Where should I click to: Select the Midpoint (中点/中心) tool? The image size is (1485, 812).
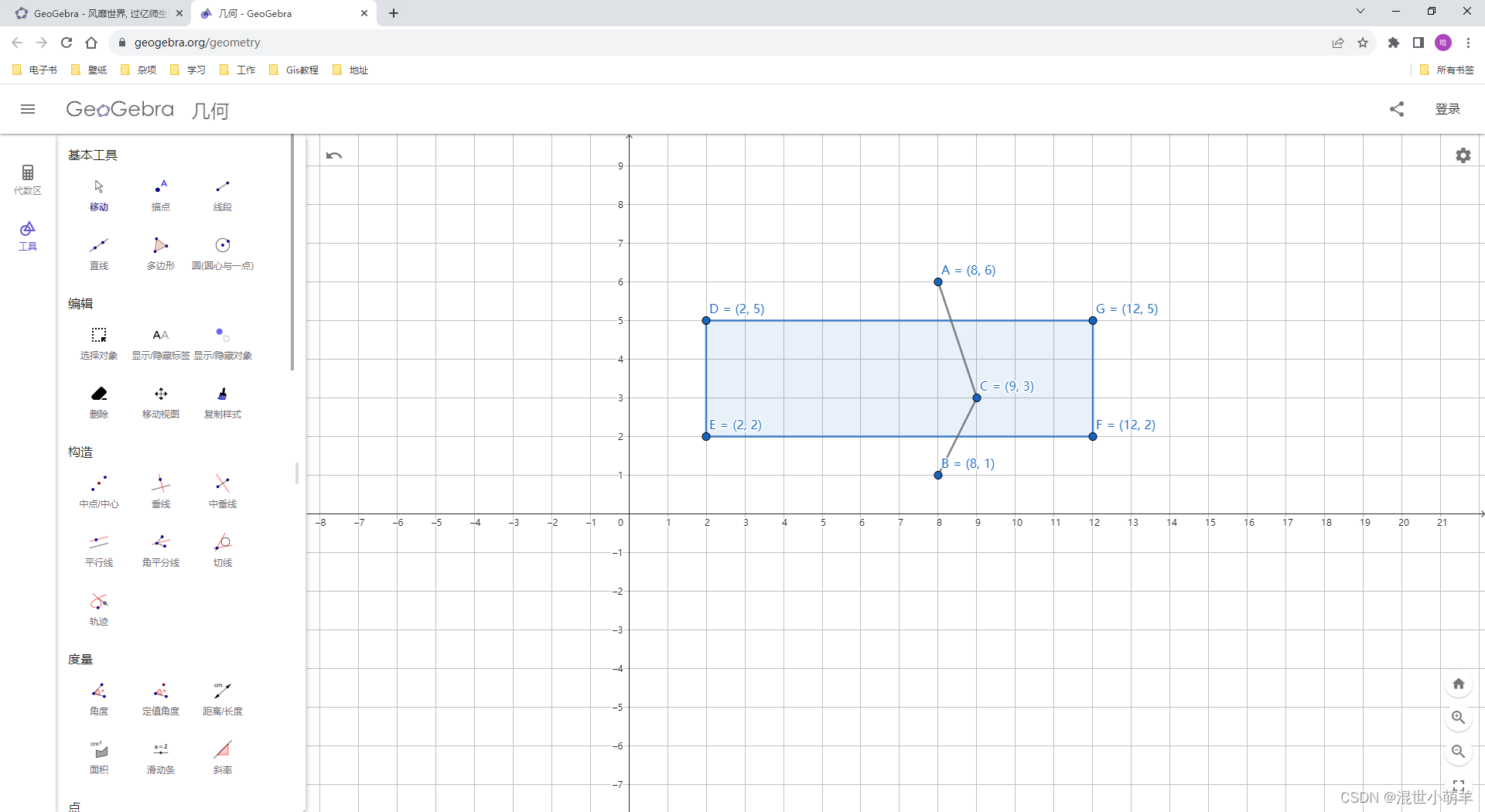(99, 492)
